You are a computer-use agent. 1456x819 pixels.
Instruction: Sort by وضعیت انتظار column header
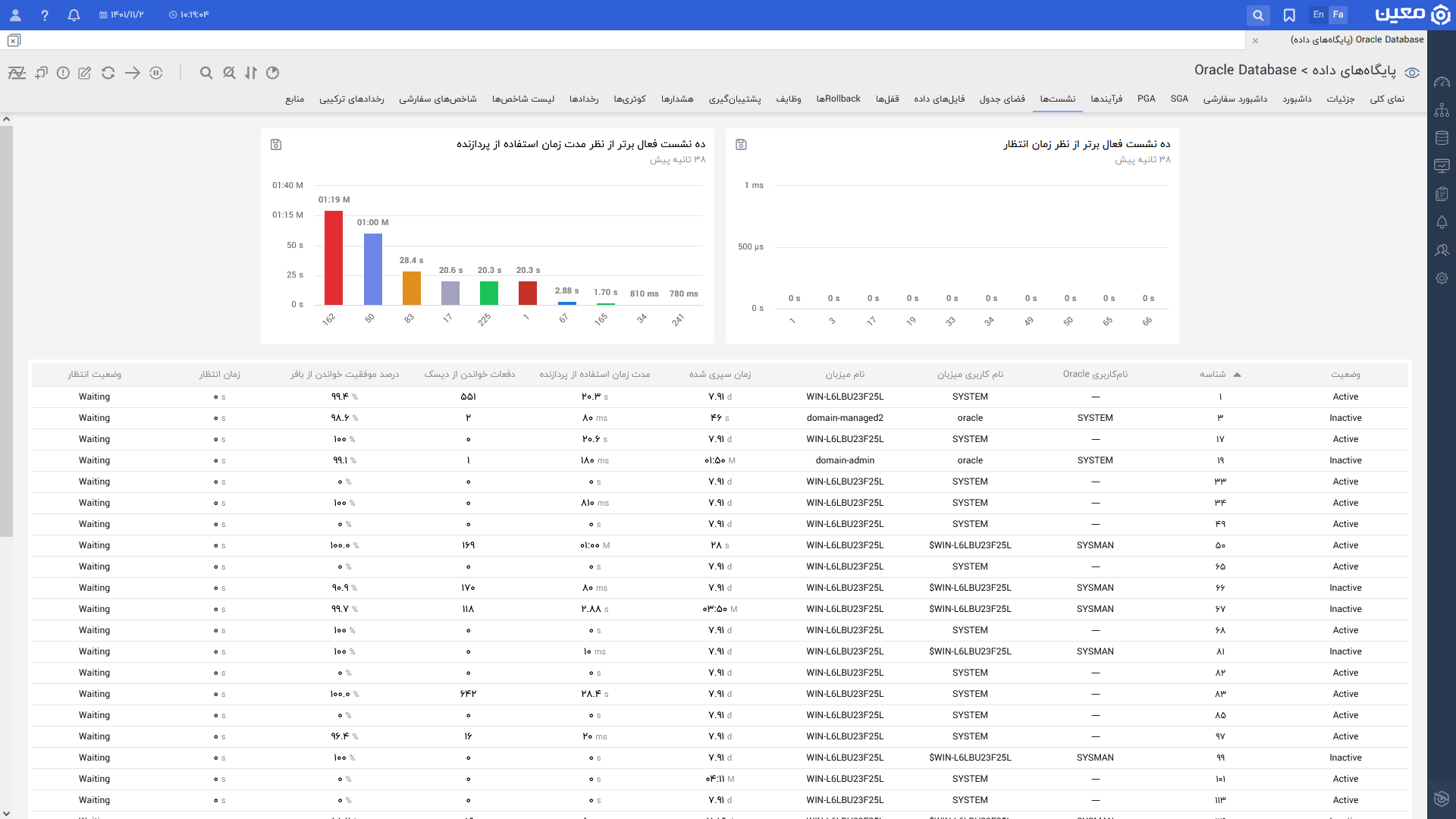pyautogui.click(x=94, y=375)
